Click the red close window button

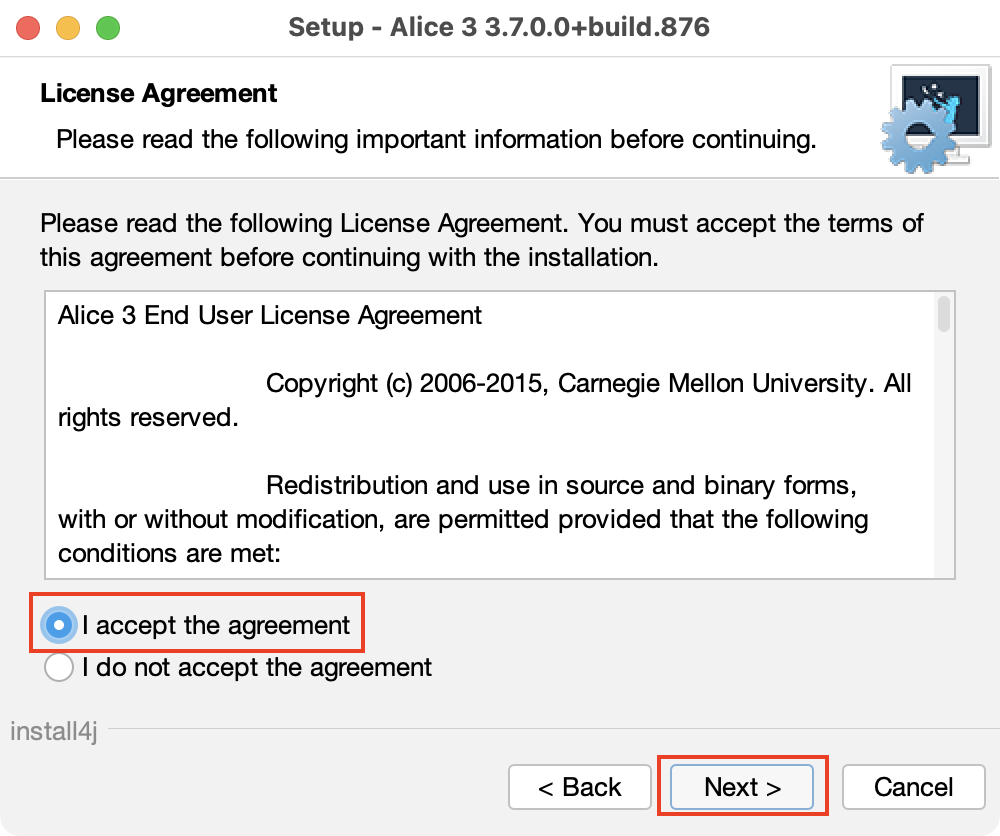(29, 27)
